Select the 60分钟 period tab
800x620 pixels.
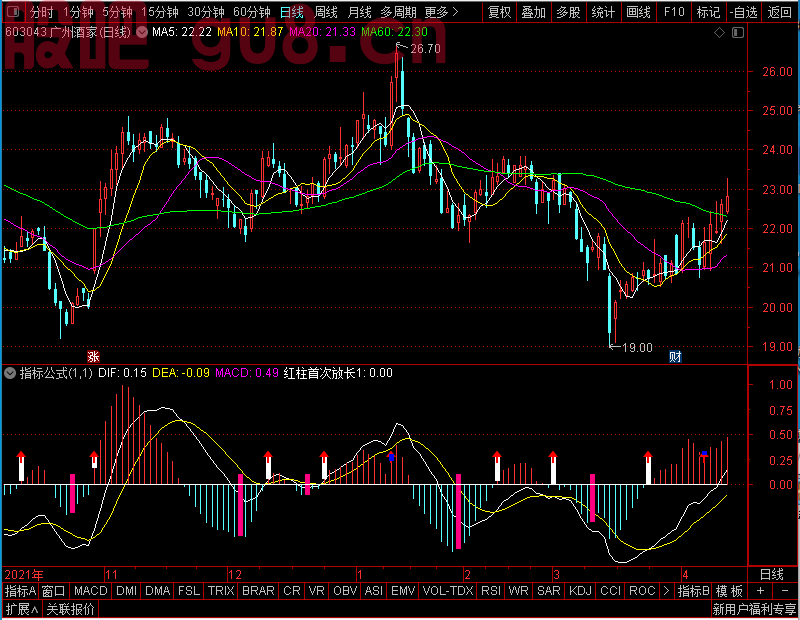(x=252, y=12)
